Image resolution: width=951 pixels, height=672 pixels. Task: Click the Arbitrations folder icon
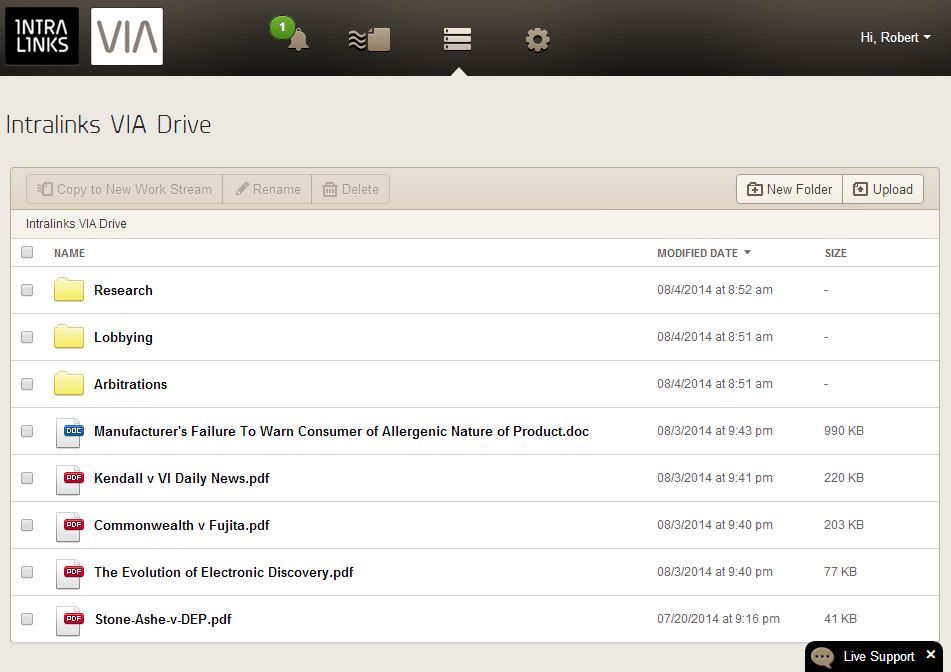click(69, 384)
